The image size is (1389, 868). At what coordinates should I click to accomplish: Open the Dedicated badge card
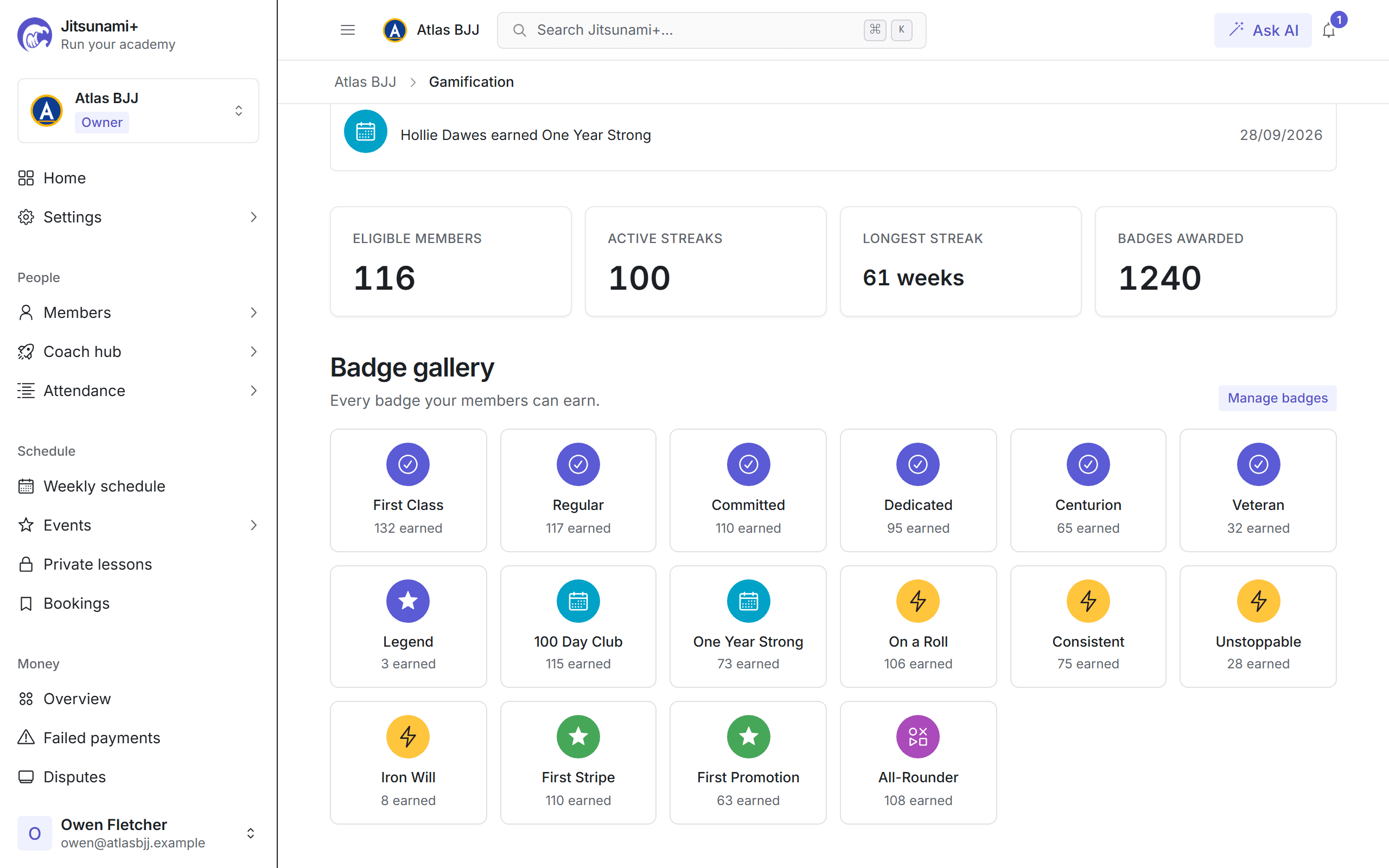pyautogui.click(x=918, y=490)
